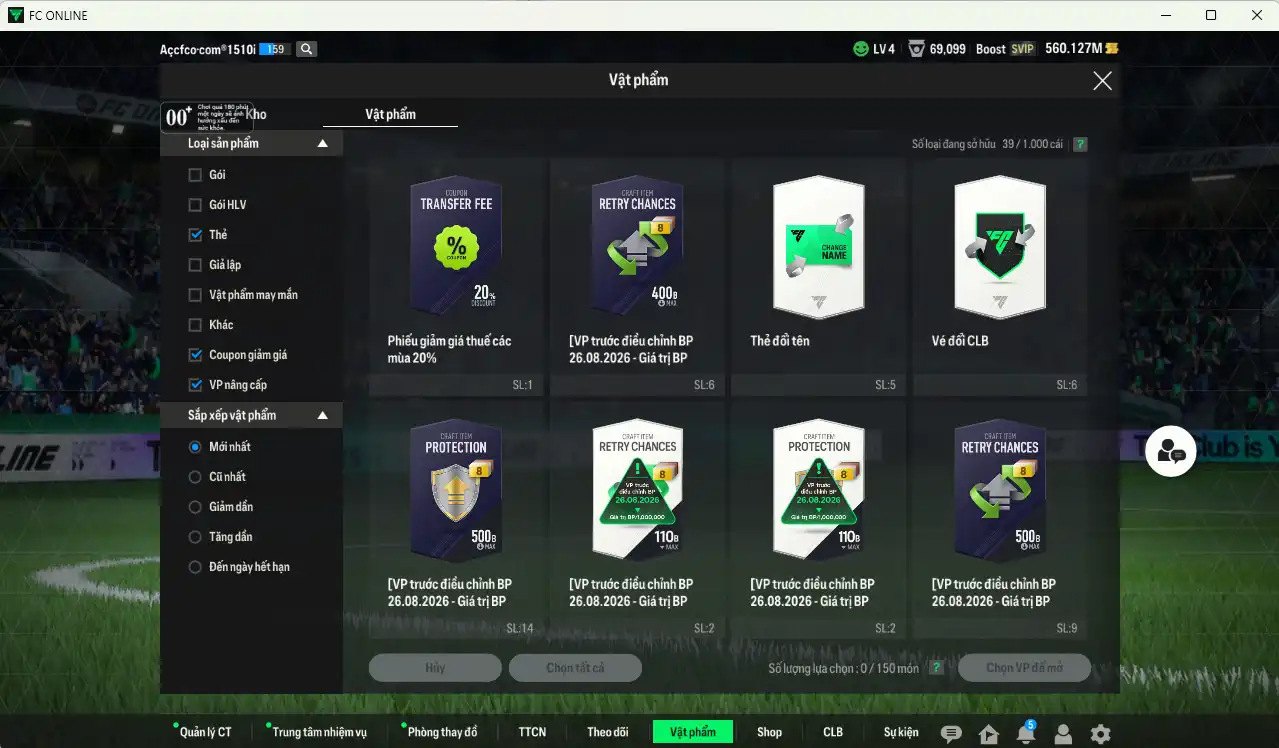
Task: Check the Vật phẩm may mắn filter
Action: click(x=195, y=295)
